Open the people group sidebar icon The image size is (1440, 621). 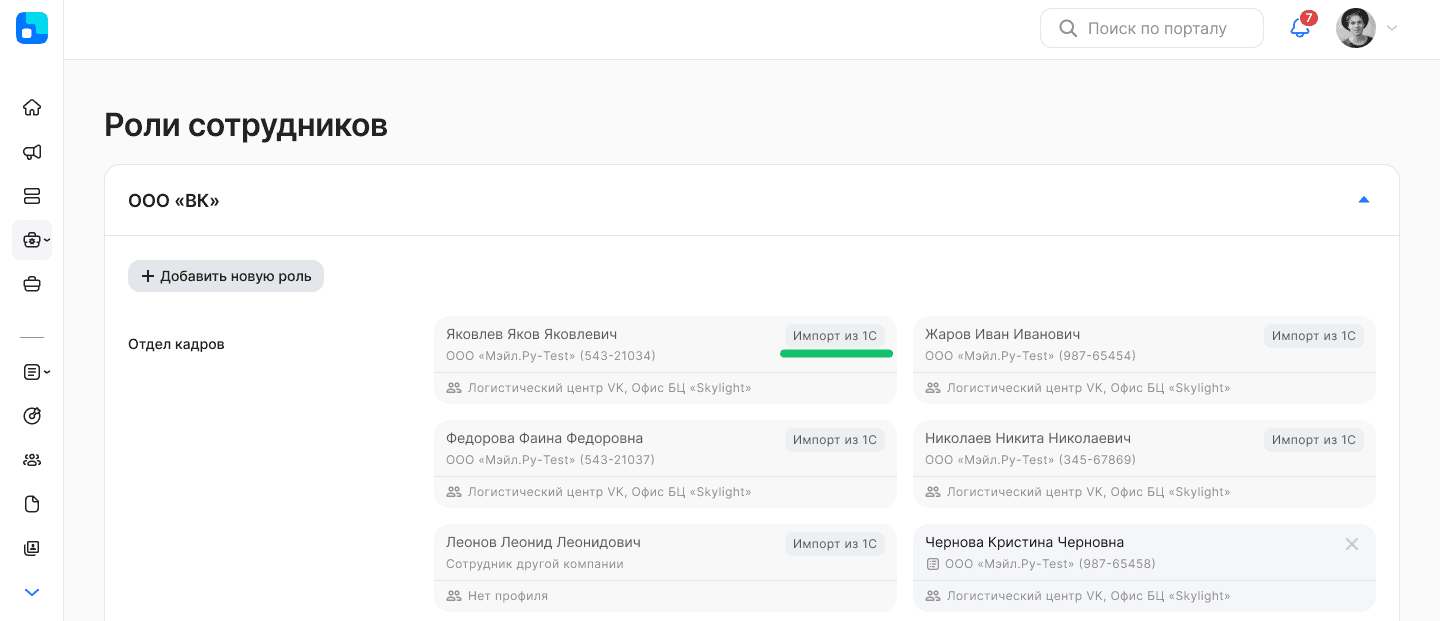tap(32, 460)
